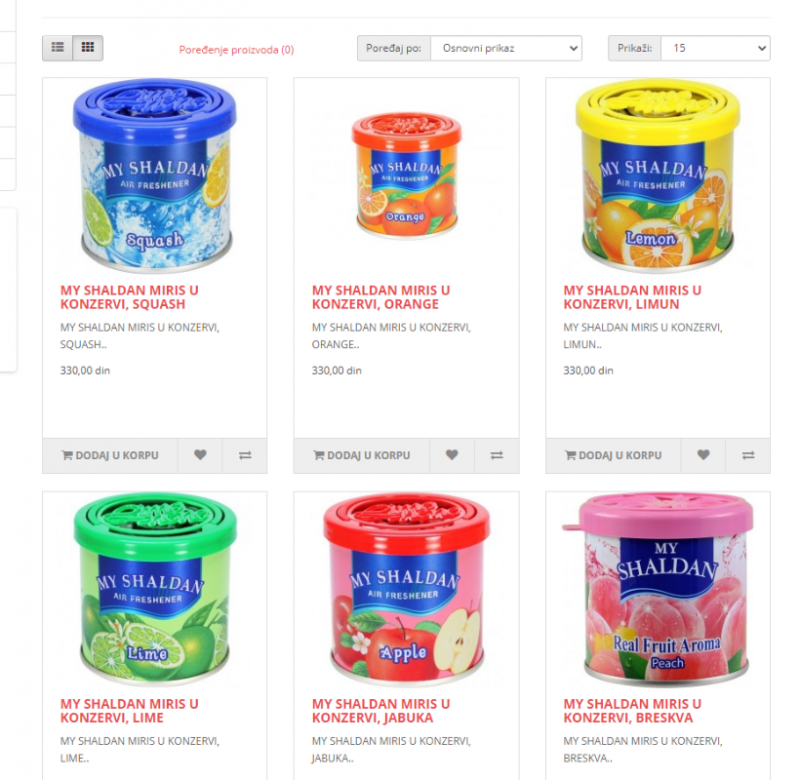The image size is (800, 780).
Task: Click the yellow Lemon can product image
Action: point(658,175)
